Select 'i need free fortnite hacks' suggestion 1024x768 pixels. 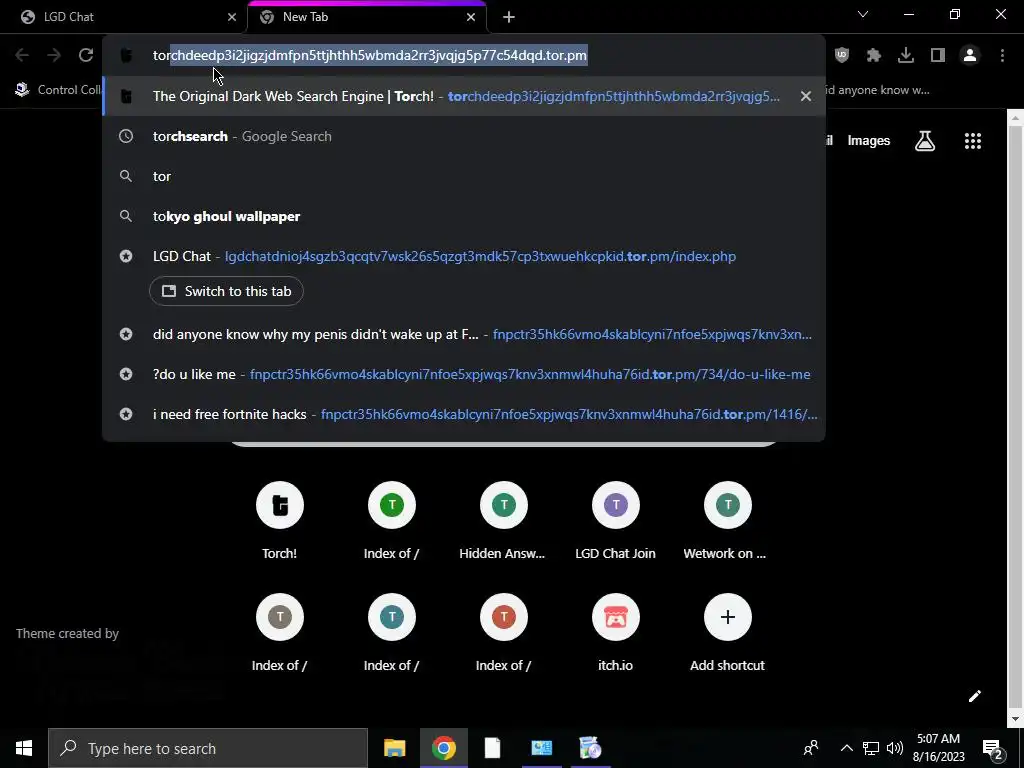[x=464, y=414]
